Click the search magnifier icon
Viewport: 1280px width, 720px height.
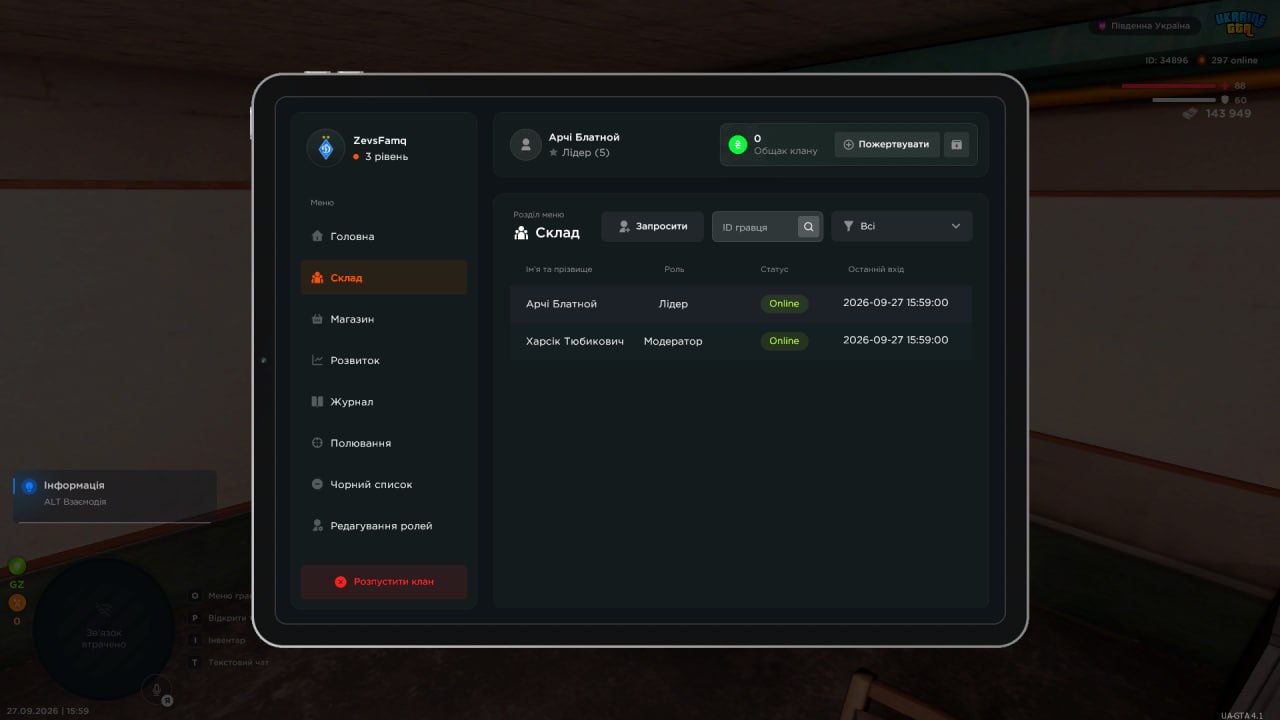pyautogui.click(x=808, y=227)
